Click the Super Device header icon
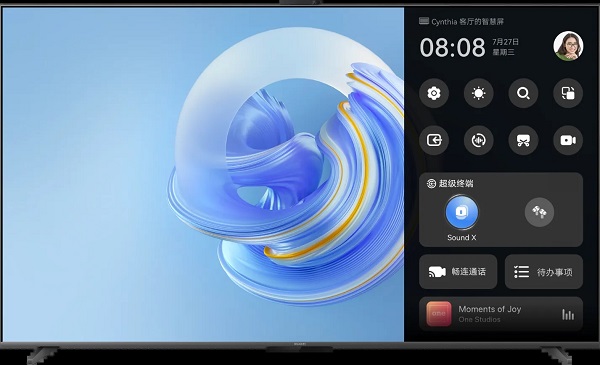Image resolution: width=600 pixels, height=365 pixels. click(431, 184)
